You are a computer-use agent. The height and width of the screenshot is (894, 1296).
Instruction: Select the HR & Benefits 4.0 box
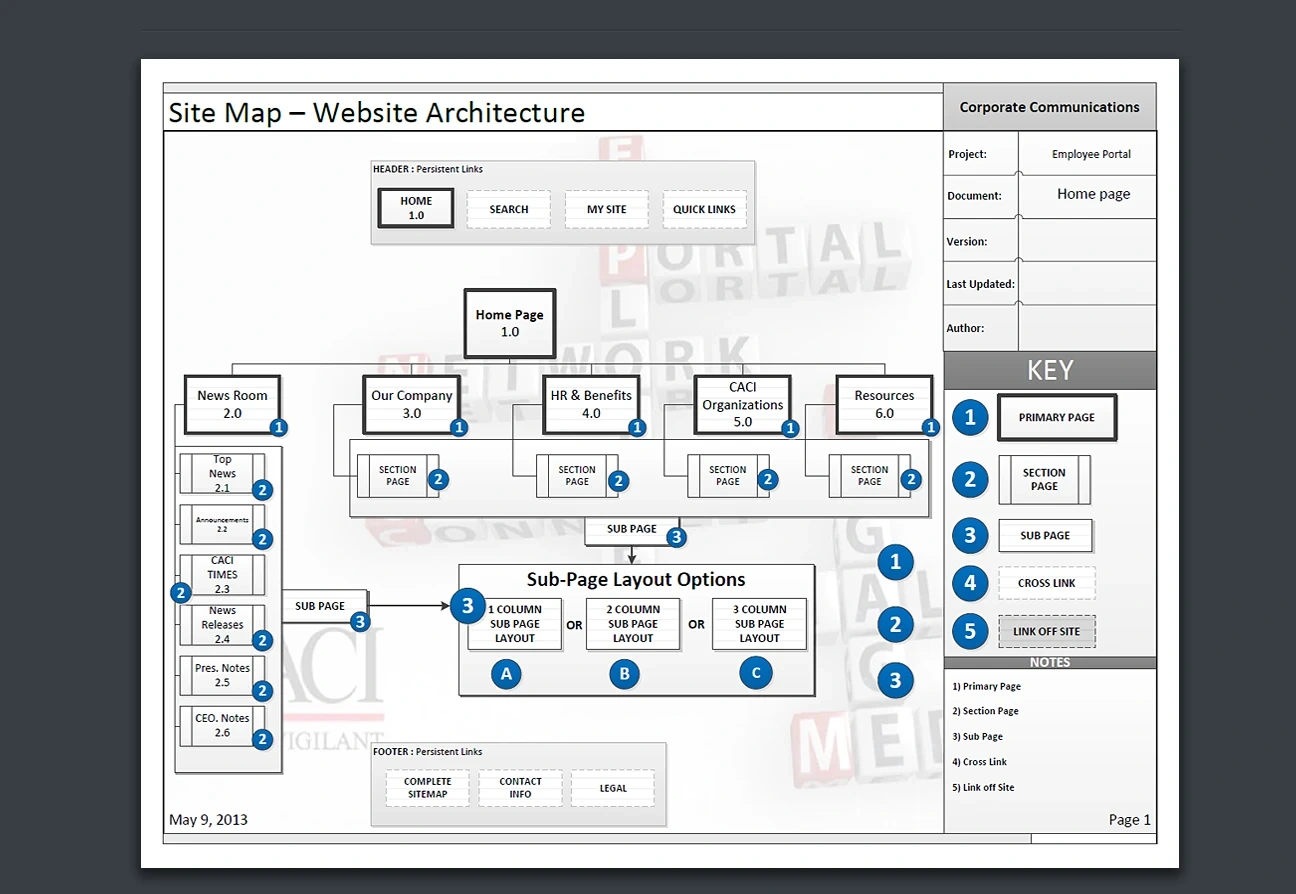[591, 404]
